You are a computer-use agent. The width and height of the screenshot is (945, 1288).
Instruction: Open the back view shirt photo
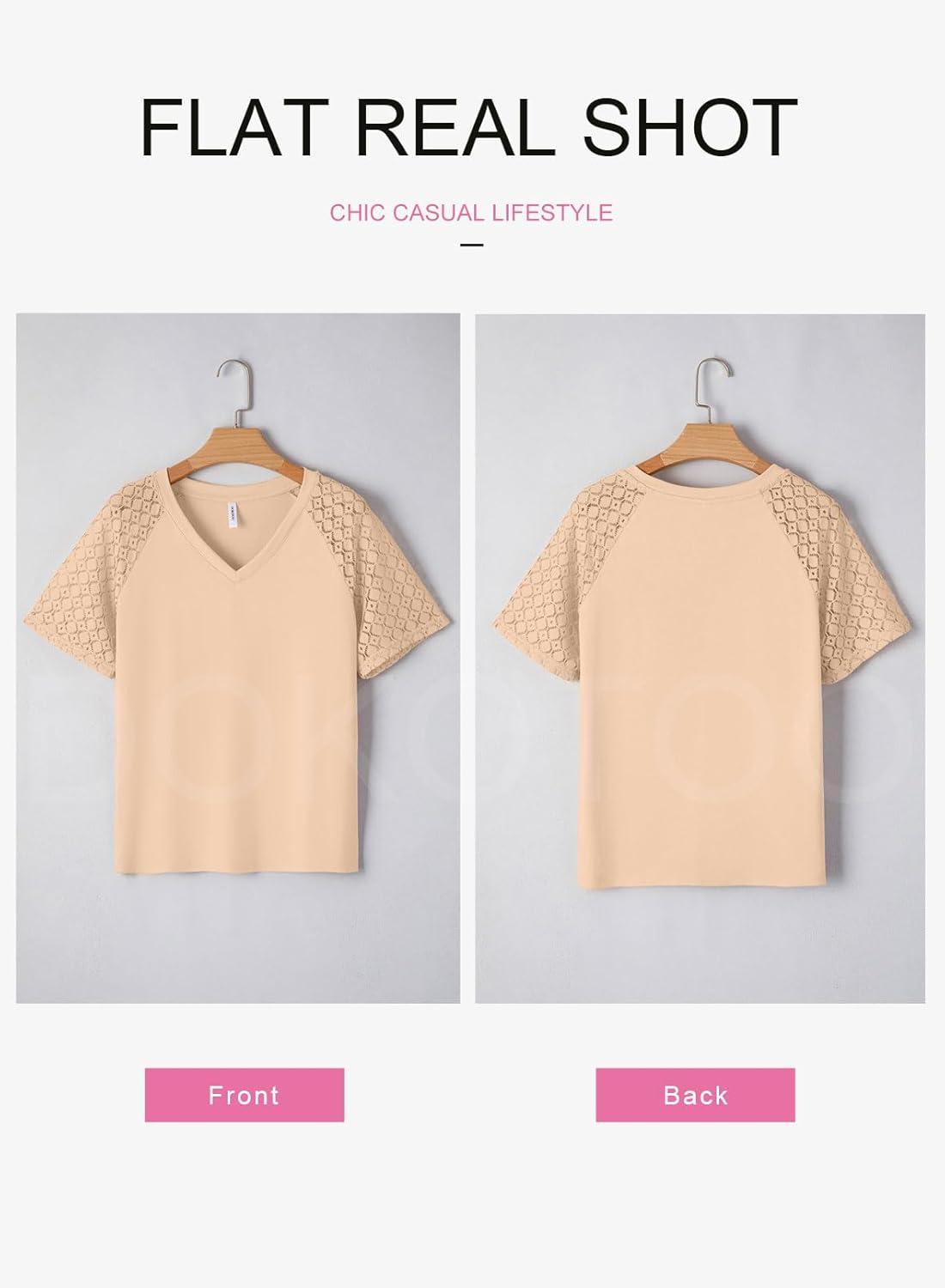pos(700,659)
